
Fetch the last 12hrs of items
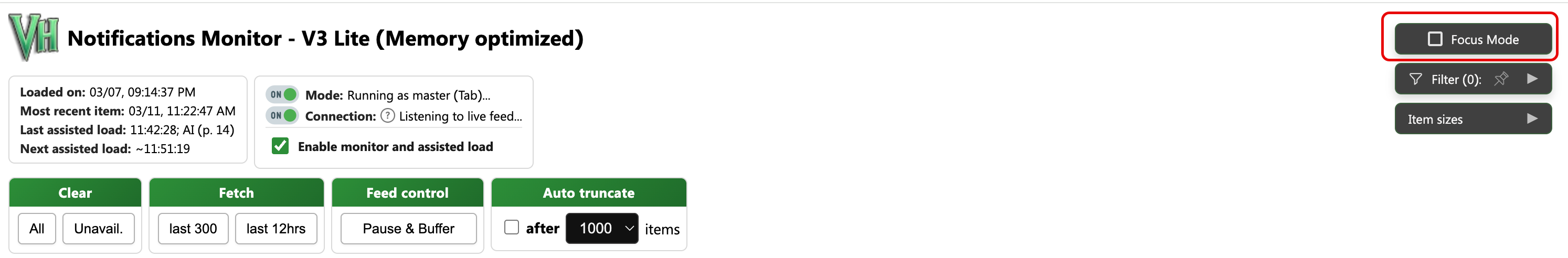click(276, 228)
